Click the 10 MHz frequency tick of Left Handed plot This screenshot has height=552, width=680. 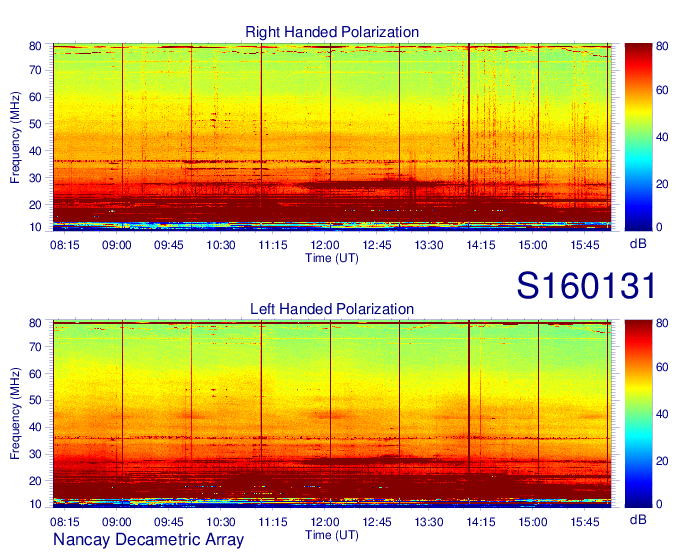coord(35,504)
